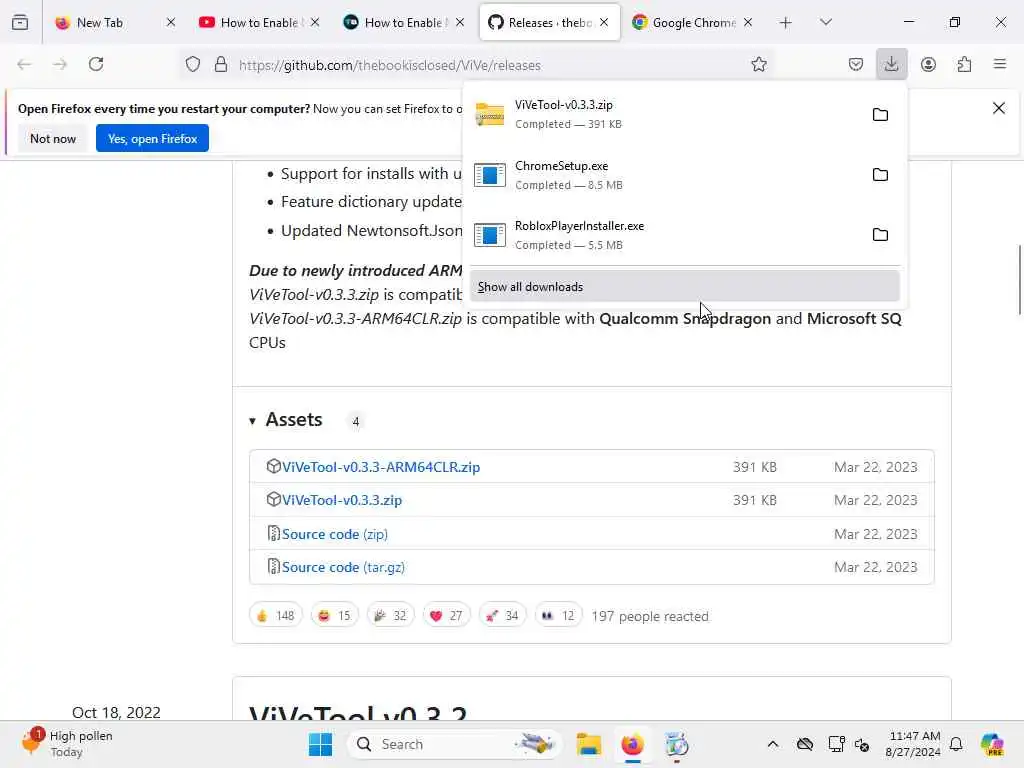This screenshot has height=768, width=1024.
Task: Switch to the Google Chrome tab
Action: click(692, 23)
